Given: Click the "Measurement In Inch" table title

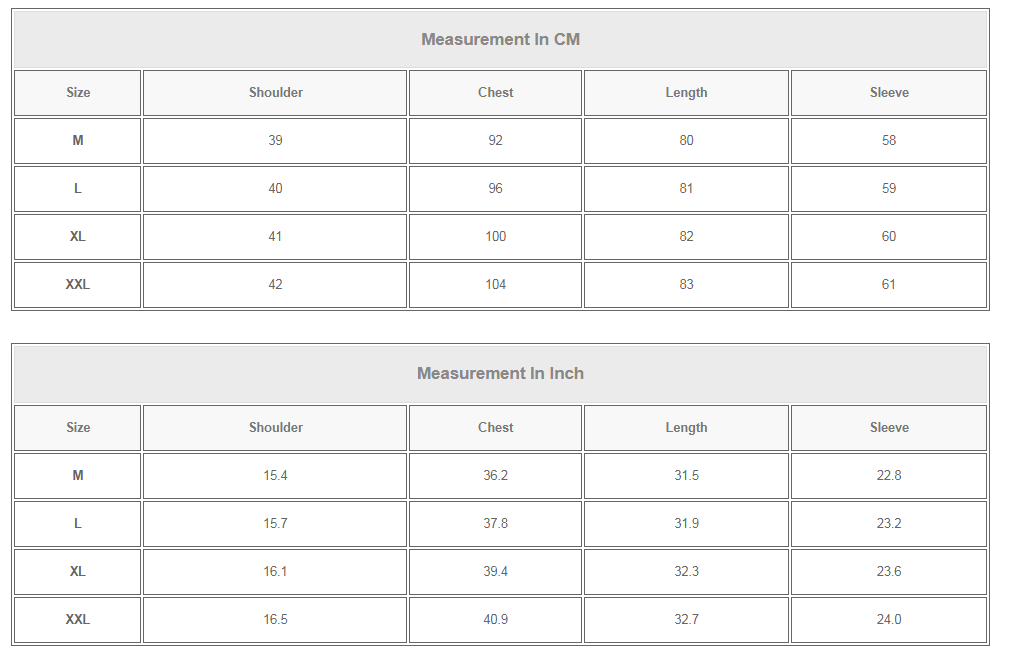Looking at the screenshot, I should click(500, 373).
